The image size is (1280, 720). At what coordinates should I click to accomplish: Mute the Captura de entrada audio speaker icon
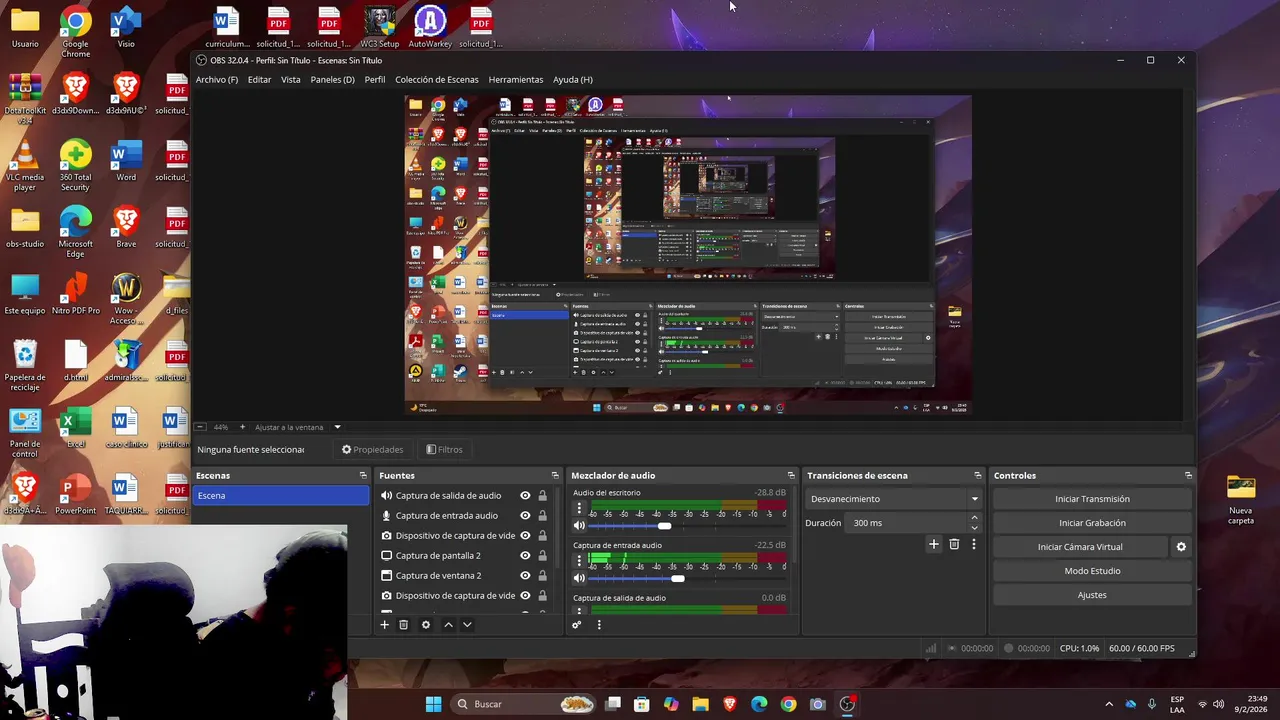click(x=579, y=578)
